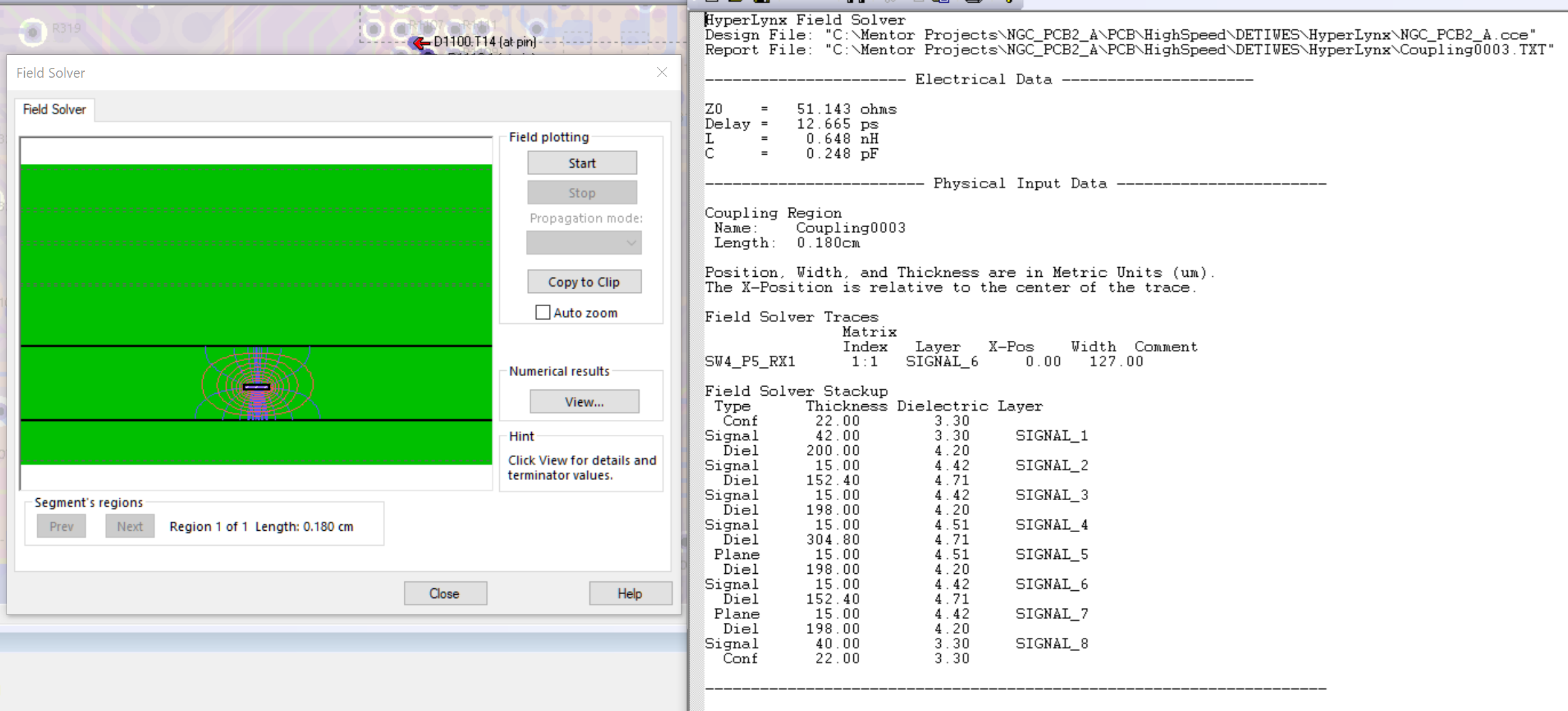Click the Z0 value 51.143 ohms
Screen dimensions: 1568x711
click(x=846, y=109)
